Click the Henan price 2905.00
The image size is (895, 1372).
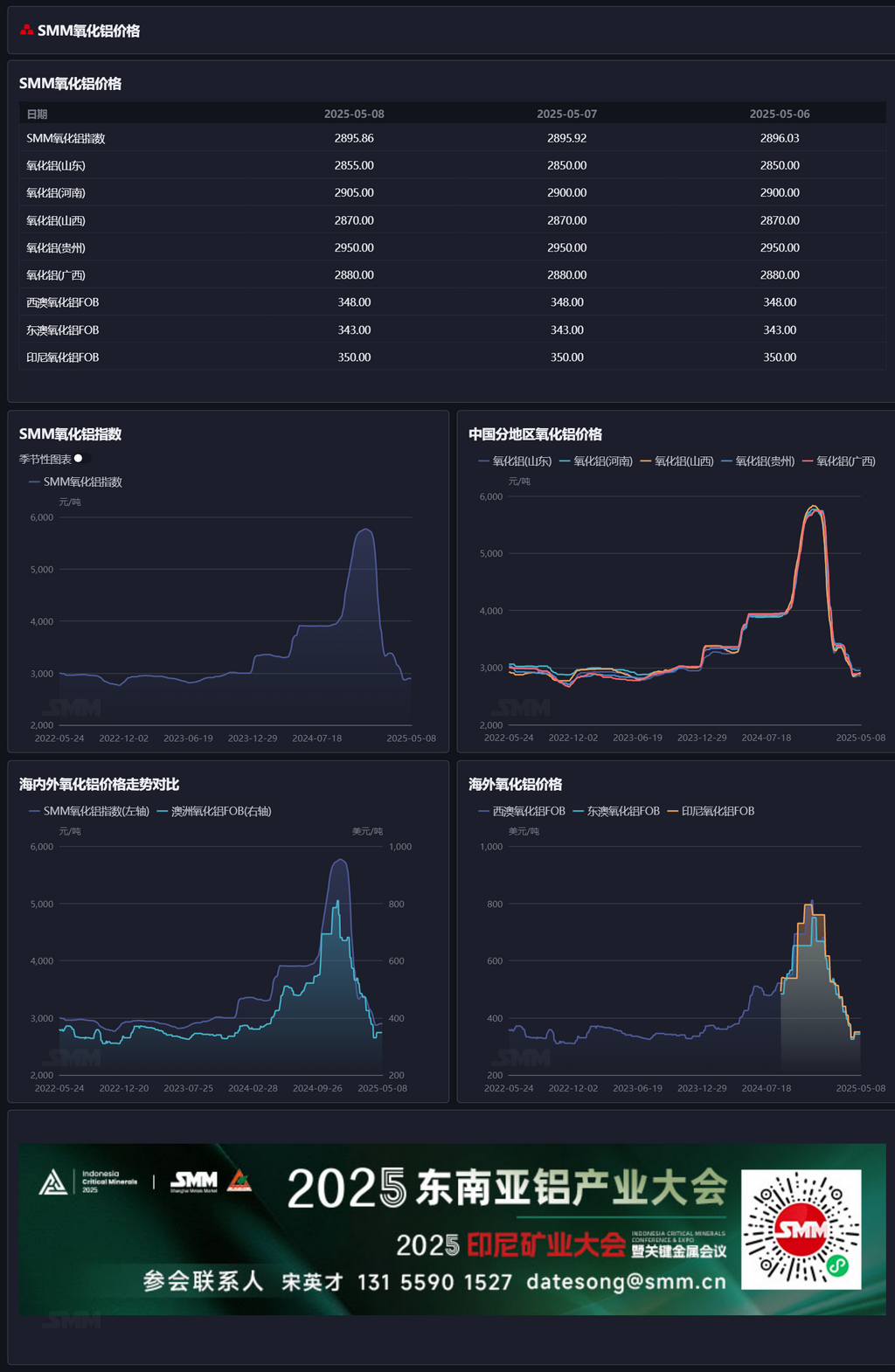pos(354,192)
